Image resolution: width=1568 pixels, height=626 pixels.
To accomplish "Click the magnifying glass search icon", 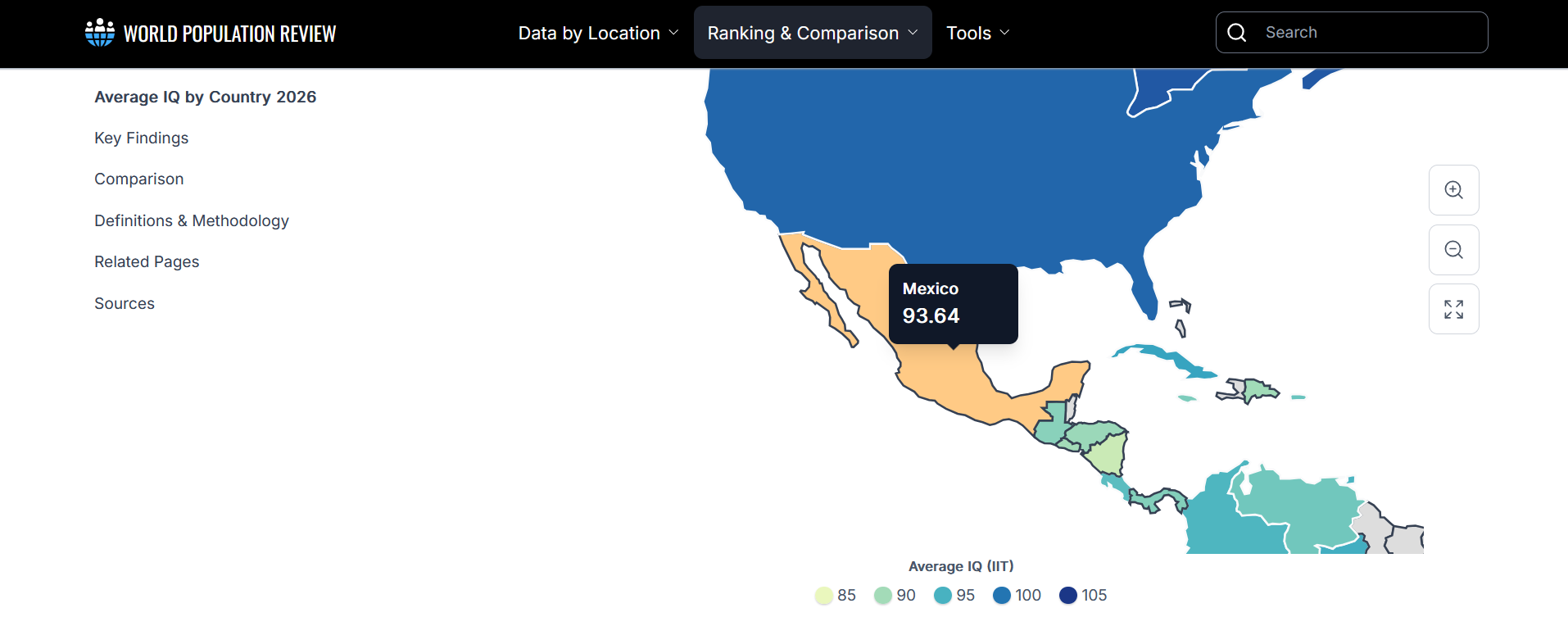I will (1237, 33).
